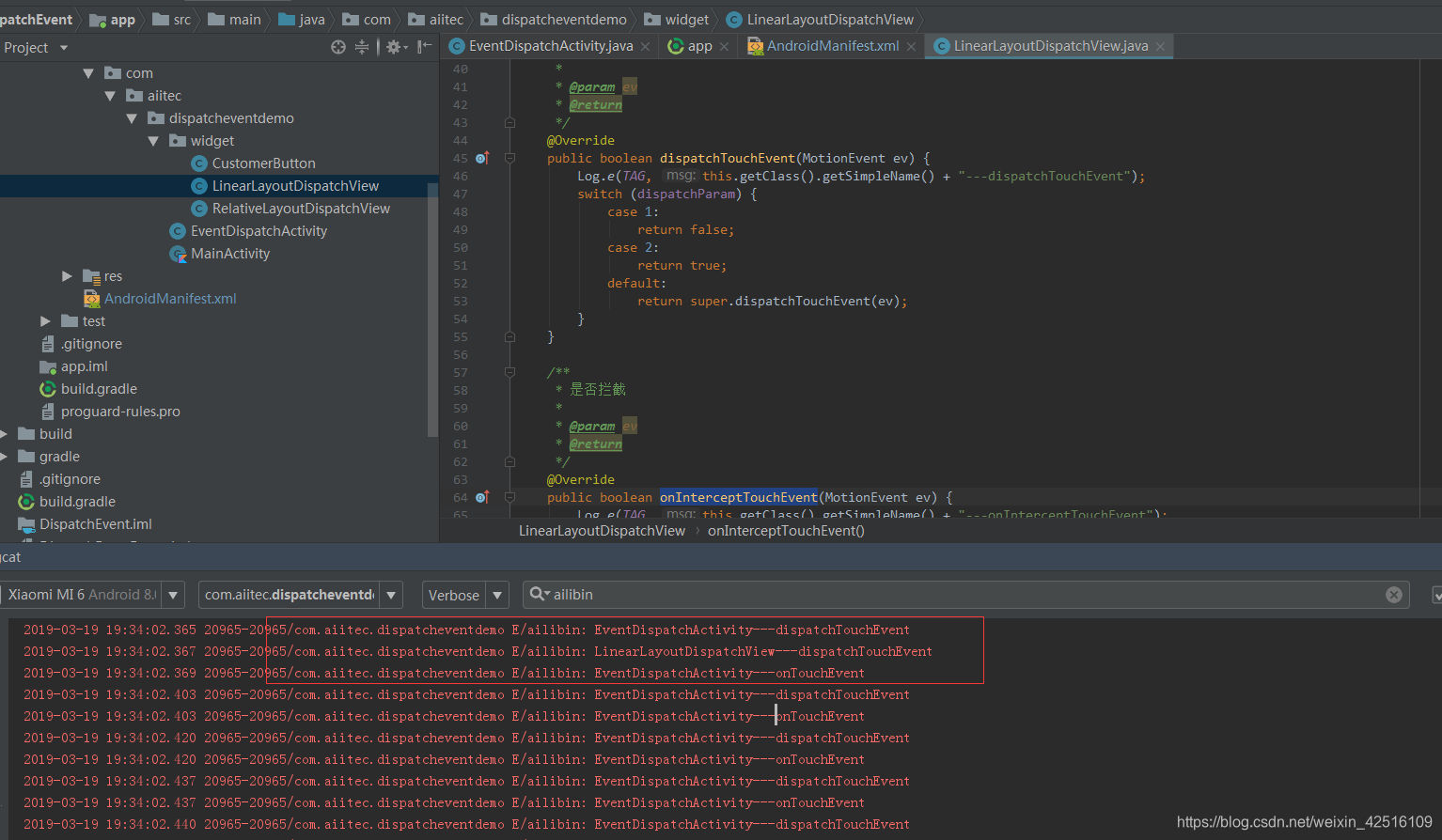Click the collapse all icon in Project toolbar
This screenshot has width=1442, height=840.
pyautogui.click(x=362, y=47)
